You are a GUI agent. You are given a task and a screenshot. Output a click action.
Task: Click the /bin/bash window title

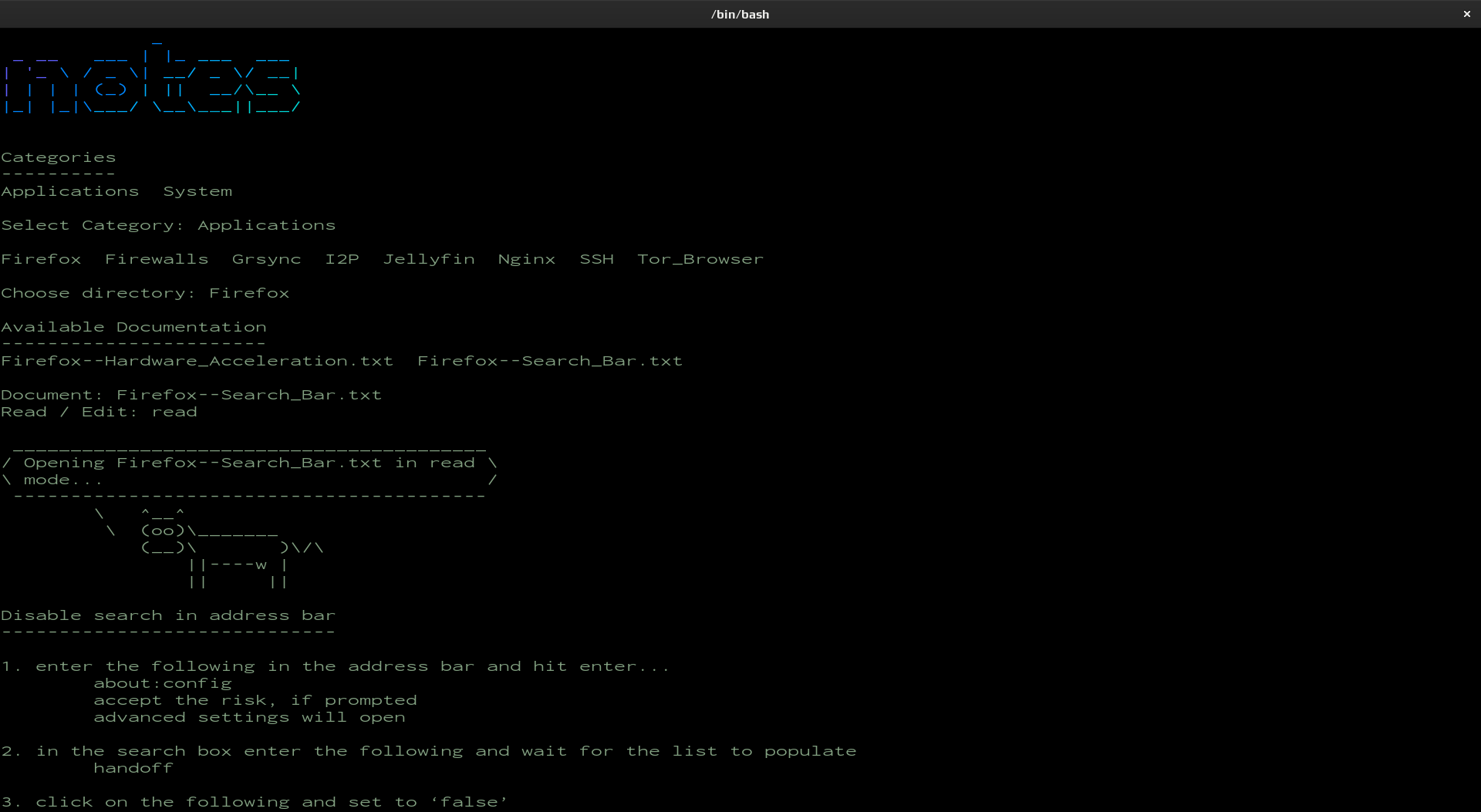740,14
